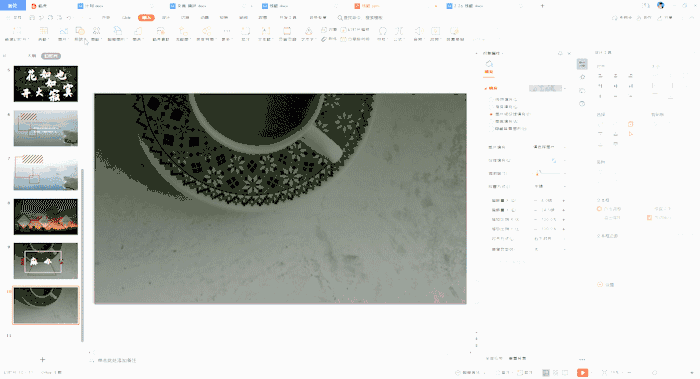Switch to the Start ribbon tab

click(106, 18)
